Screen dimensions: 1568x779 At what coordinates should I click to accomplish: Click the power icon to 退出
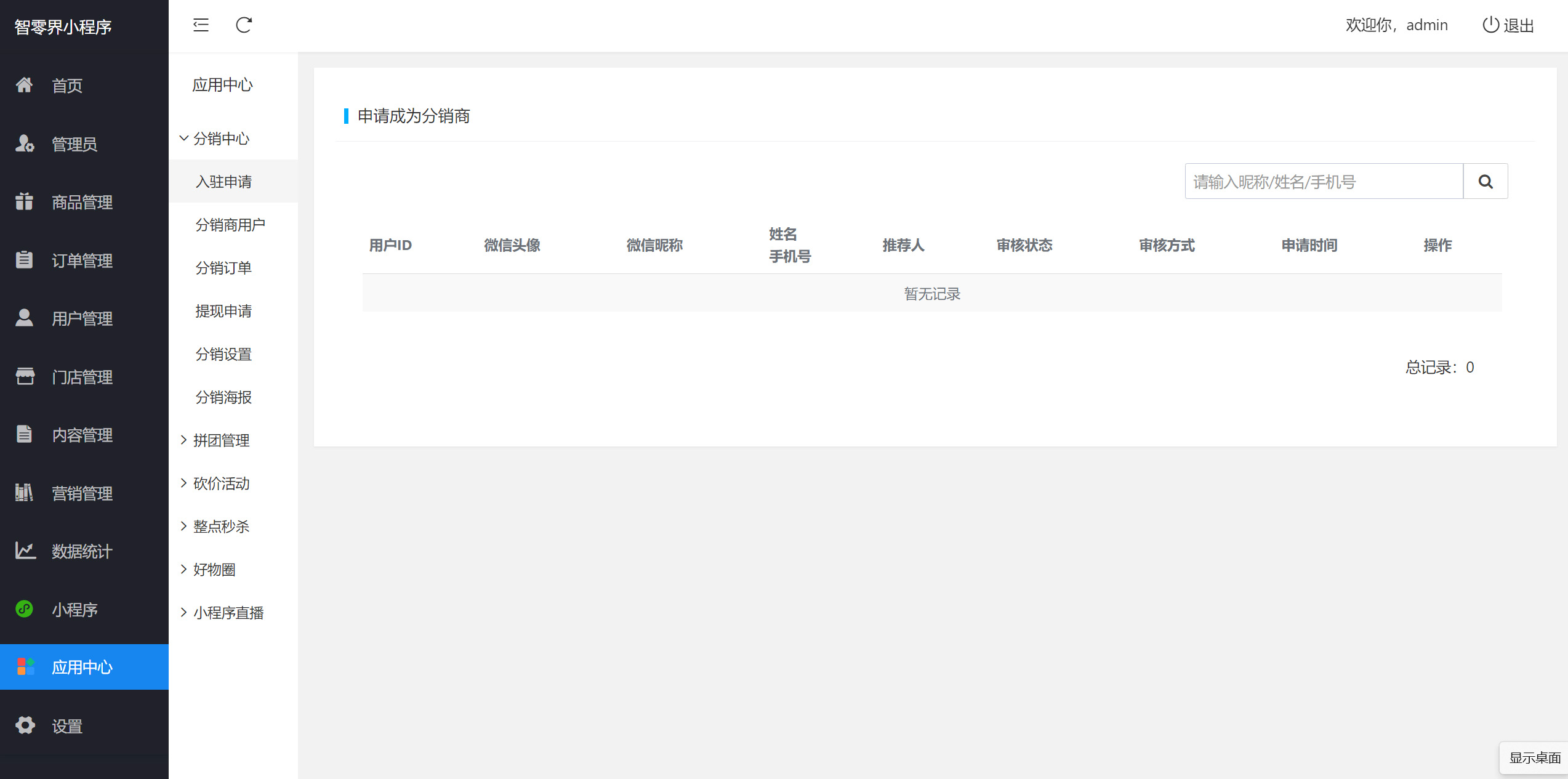pos(1490,25)
